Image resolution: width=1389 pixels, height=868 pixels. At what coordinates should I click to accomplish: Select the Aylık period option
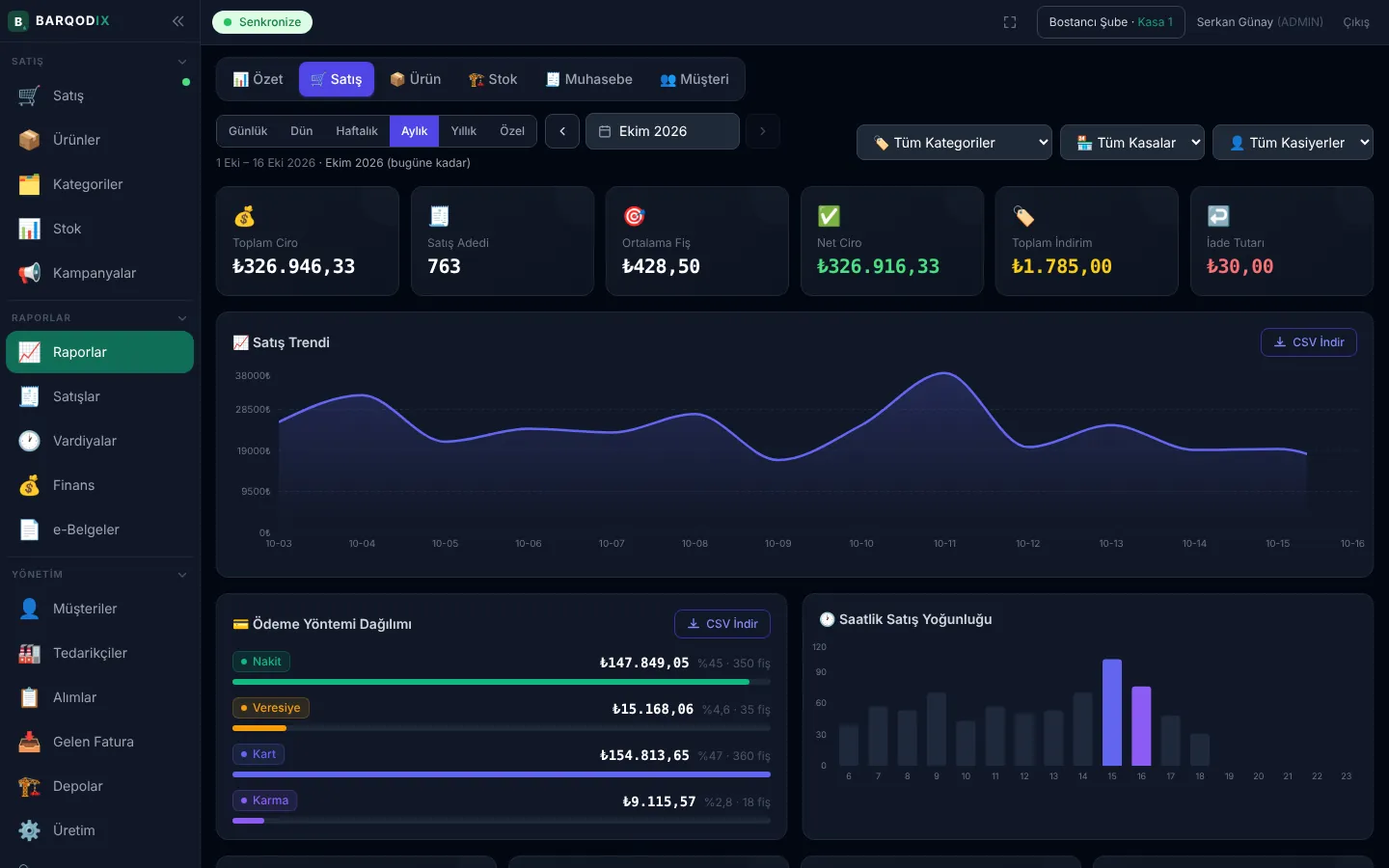click(x=415, y=131)
